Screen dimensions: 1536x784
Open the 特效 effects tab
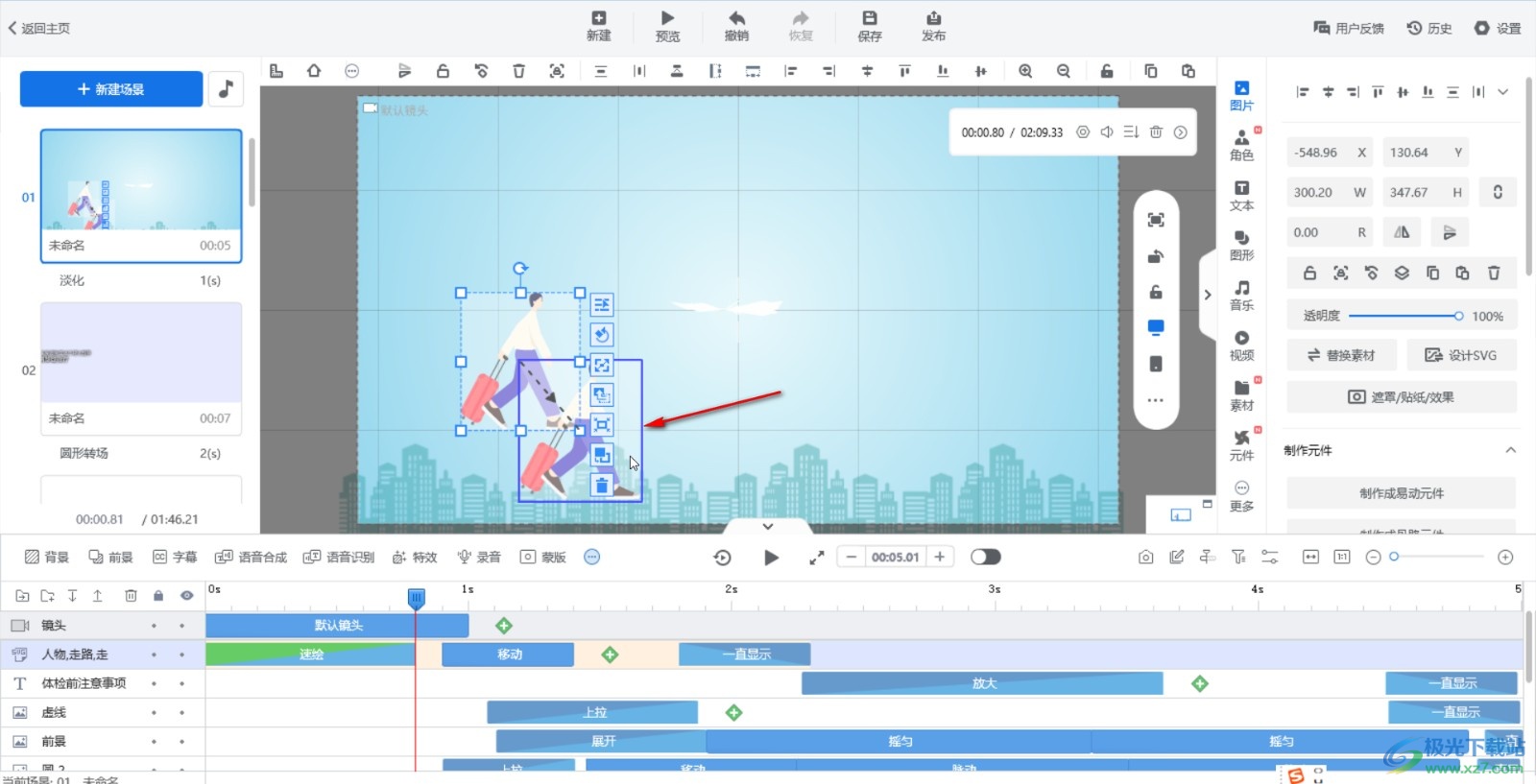pyautogui.click(x=415, y=558)
